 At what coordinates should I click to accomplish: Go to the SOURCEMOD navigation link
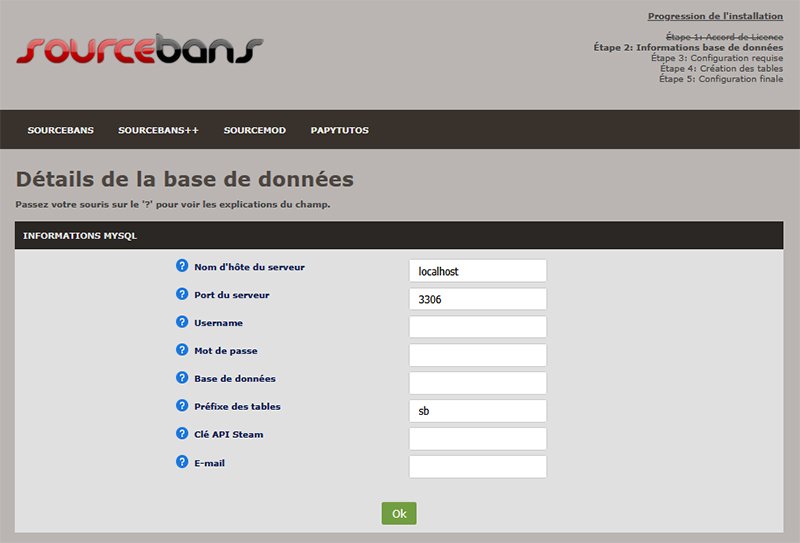tap(254, 131)
